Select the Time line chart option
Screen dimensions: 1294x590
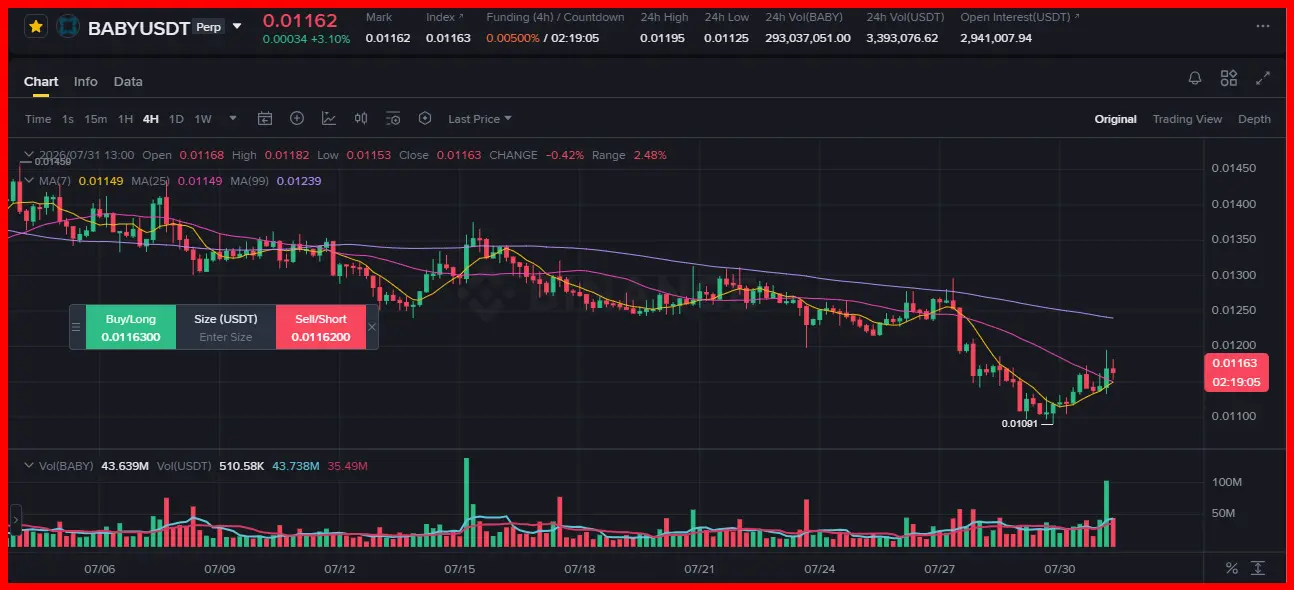coord(38,119)
